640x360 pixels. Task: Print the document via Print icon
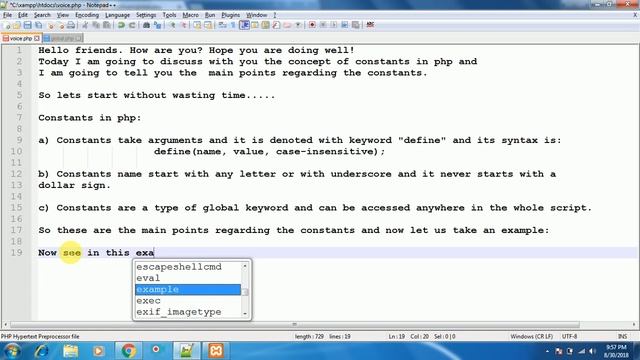(x=71, y=25)
